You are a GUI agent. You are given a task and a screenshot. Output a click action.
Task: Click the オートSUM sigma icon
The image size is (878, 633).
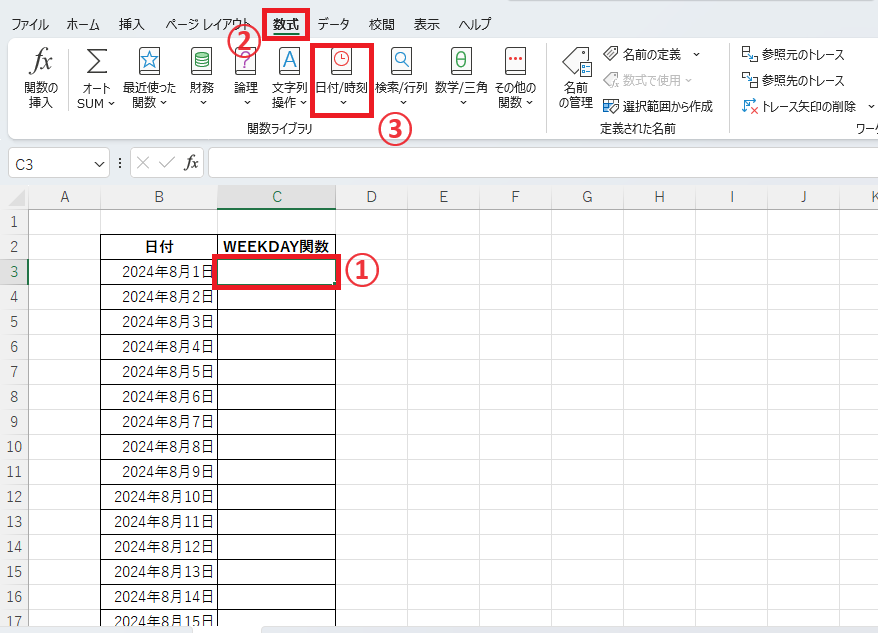click(x=96, y=61)
